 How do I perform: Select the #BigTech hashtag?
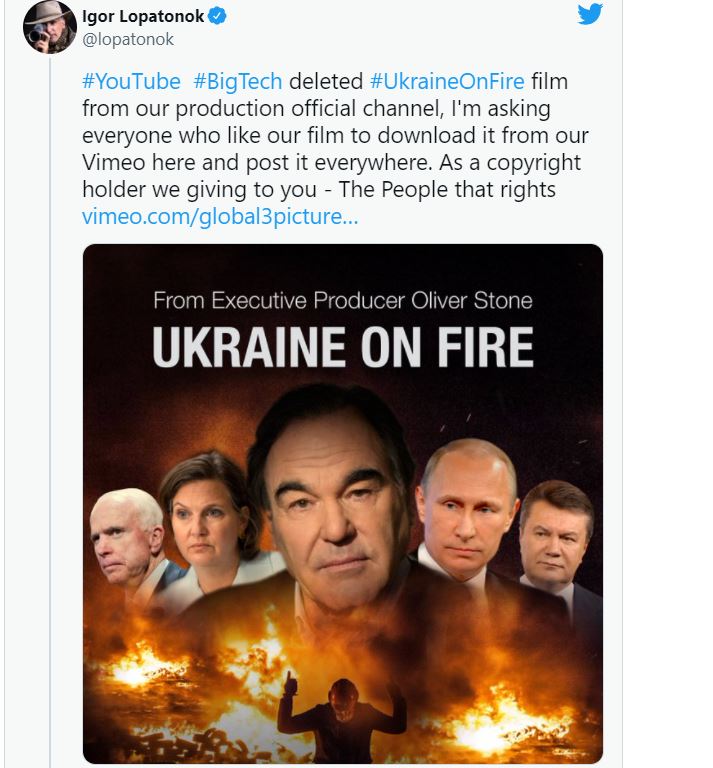point(238,81)
